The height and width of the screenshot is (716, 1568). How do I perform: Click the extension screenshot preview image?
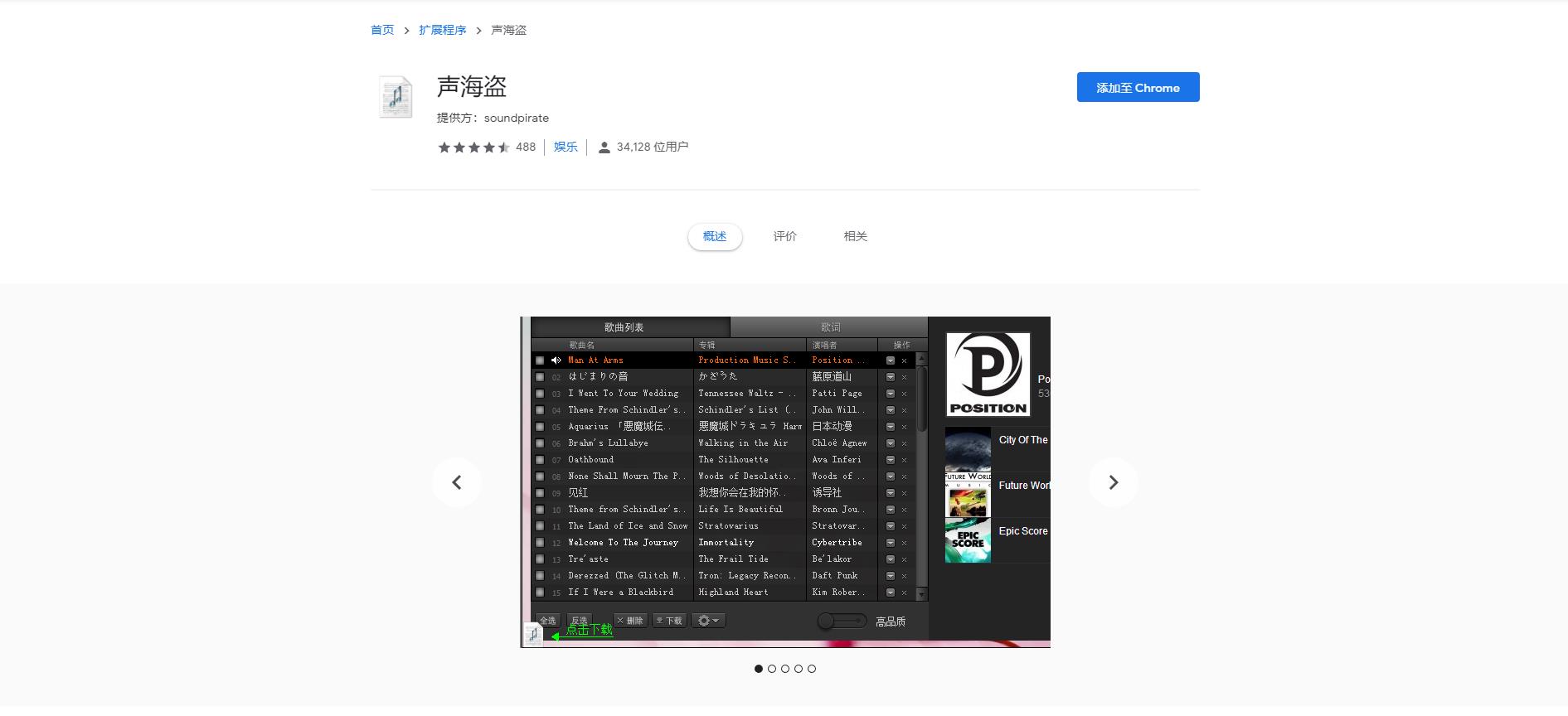785,482
